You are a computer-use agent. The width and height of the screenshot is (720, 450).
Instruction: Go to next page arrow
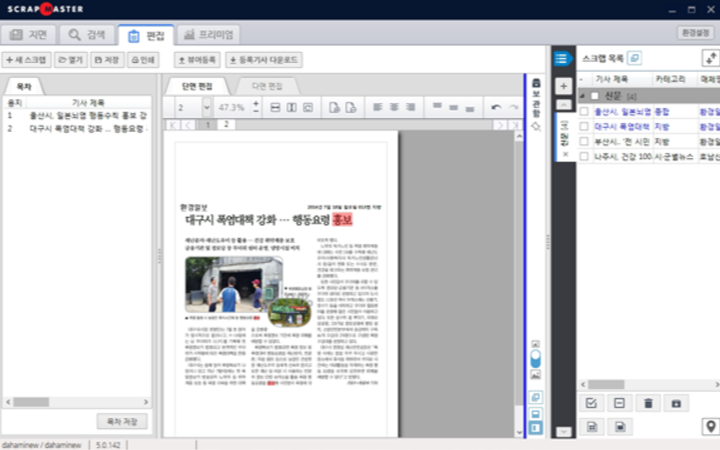pos(500,125)
